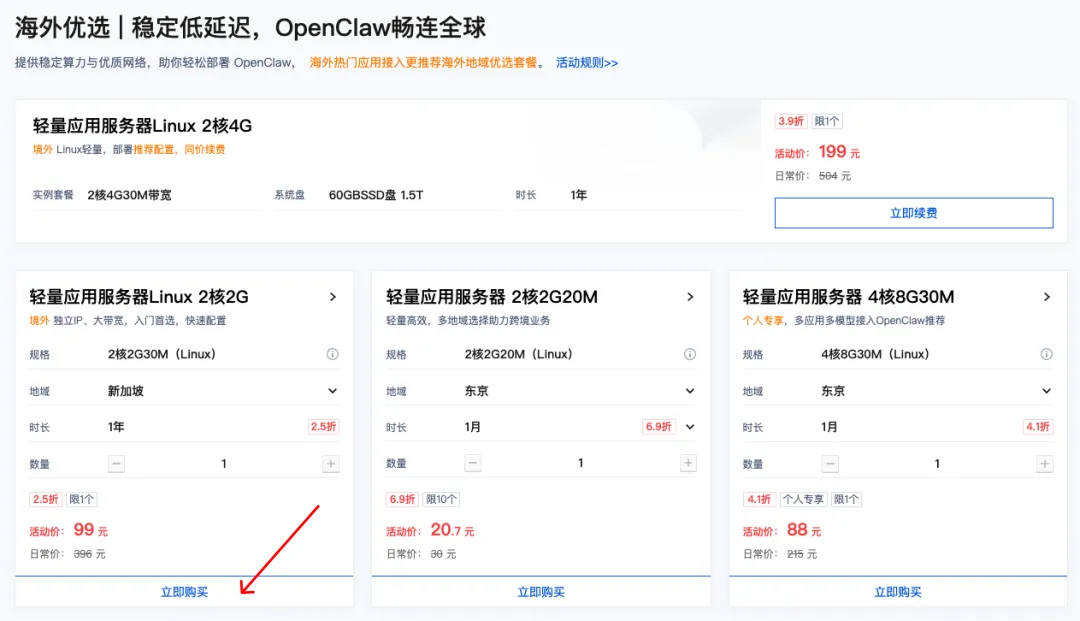Click the 88 元 activity price
Screen dimensions: 1080x621
coord(803,530)
